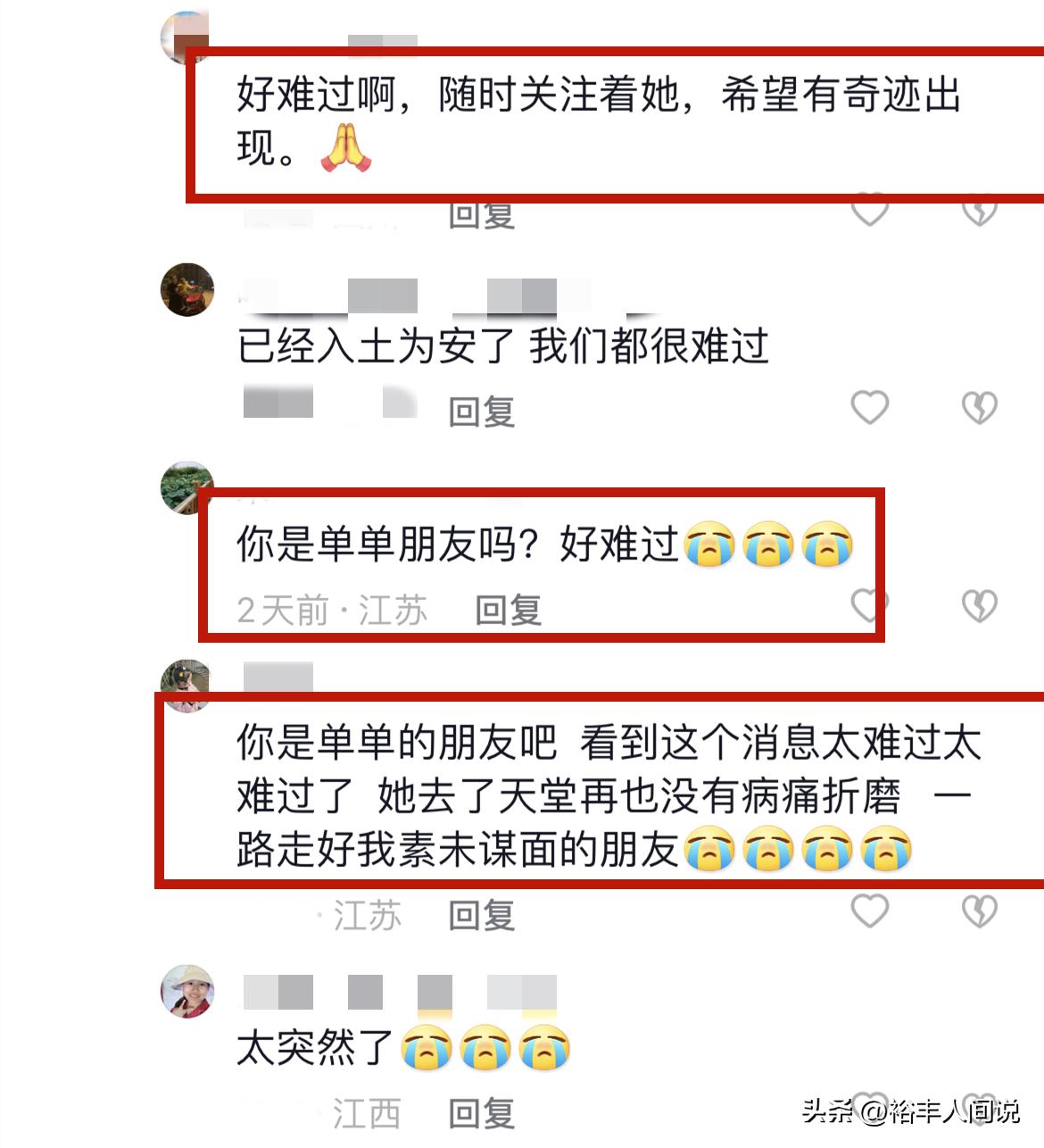
Task: Reply to the '已经入土为安了' comment
Action: 482,412
